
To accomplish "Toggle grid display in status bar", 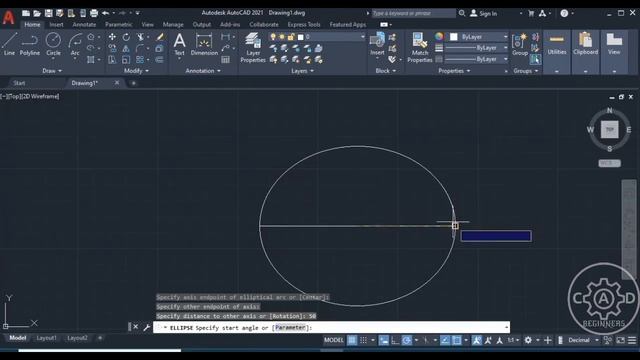I will click(x=352, y=340).
